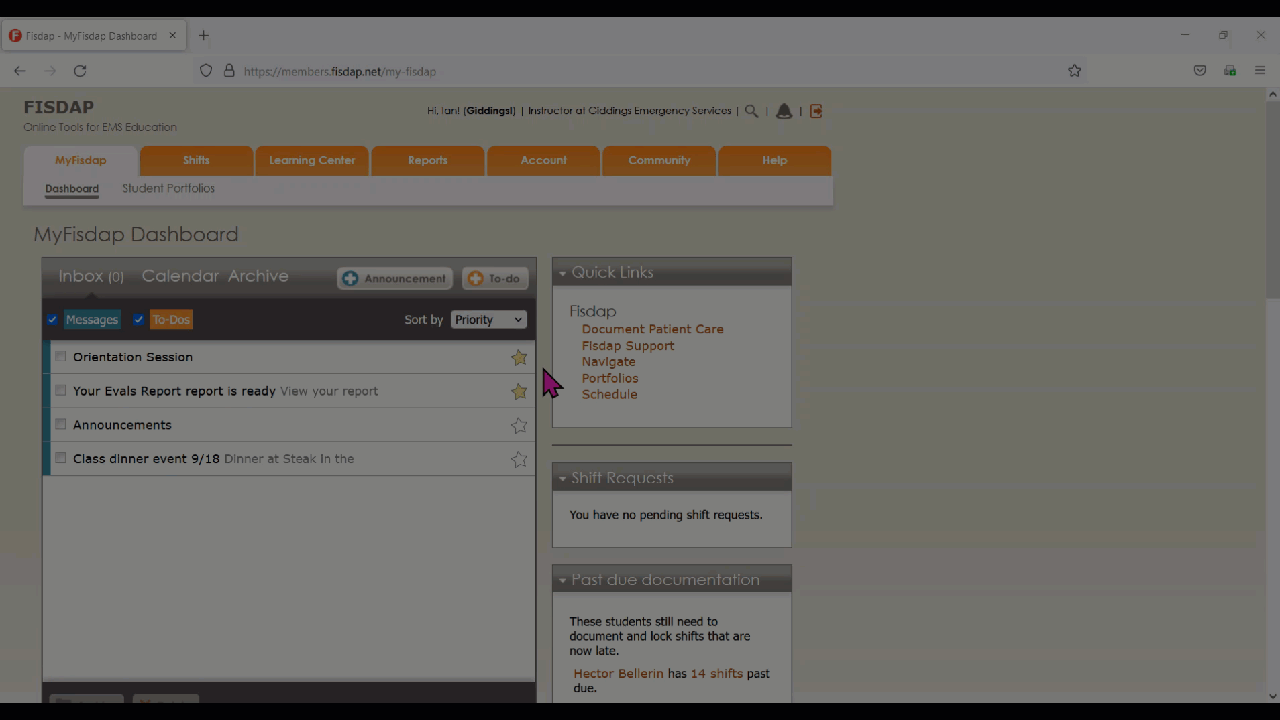1280x720 pixels.
Task: Click the logout icon in header
Action: tap(816, 111)
